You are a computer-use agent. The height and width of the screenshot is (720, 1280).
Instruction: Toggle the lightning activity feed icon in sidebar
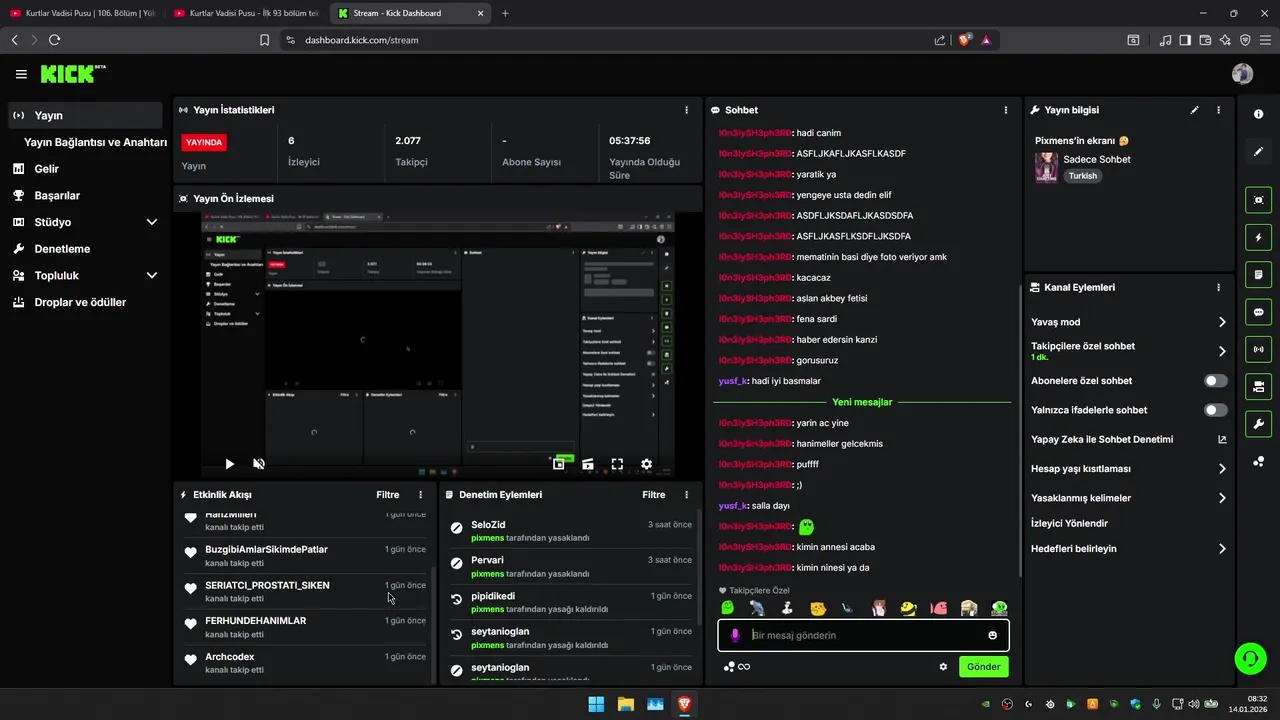(x=1258, y=237)
